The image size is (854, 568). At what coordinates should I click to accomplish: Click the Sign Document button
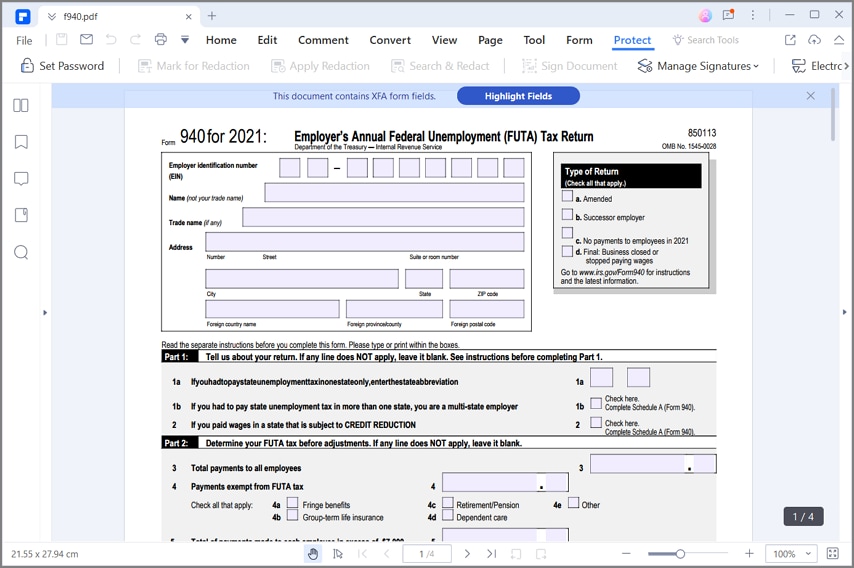(x=569, y=66)
